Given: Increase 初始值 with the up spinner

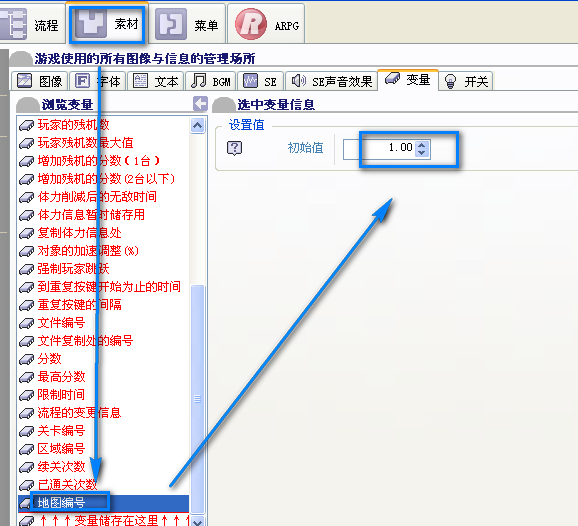Looking at the screenshot, I should tap(422, 144).
